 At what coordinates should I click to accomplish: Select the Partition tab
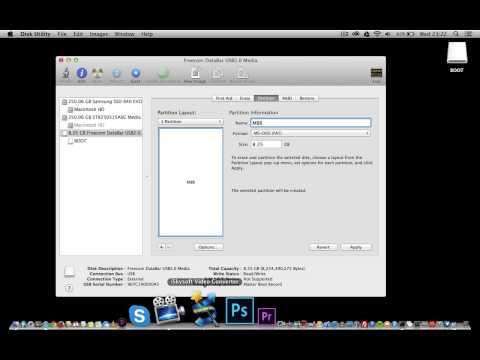point(266,98)
